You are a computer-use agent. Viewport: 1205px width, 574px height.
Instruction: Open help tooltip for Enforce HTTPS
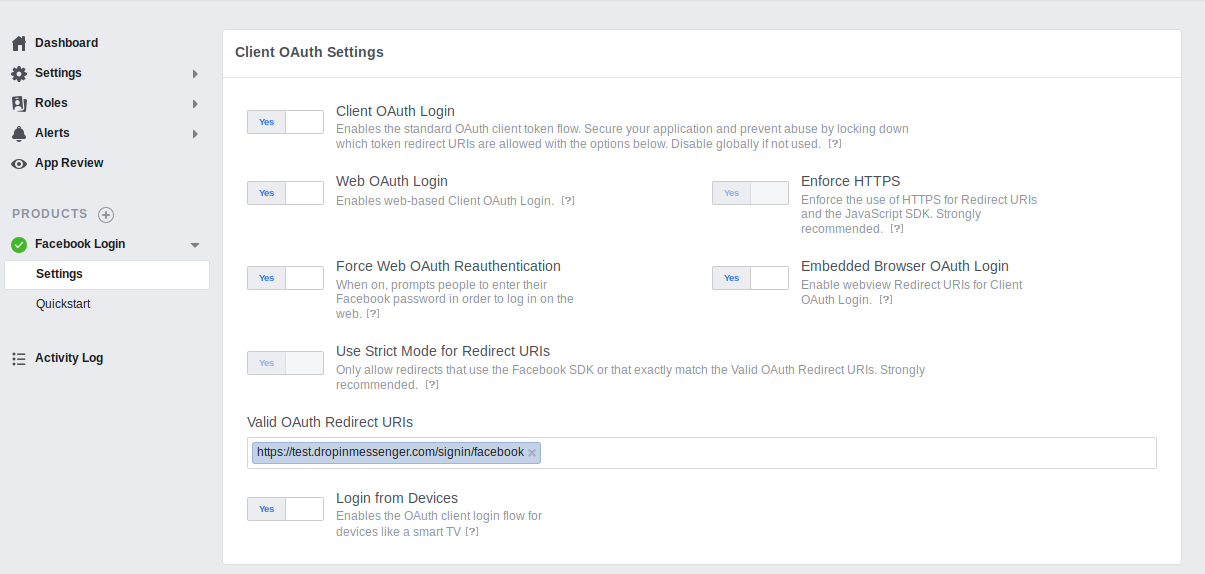(897, 229)
